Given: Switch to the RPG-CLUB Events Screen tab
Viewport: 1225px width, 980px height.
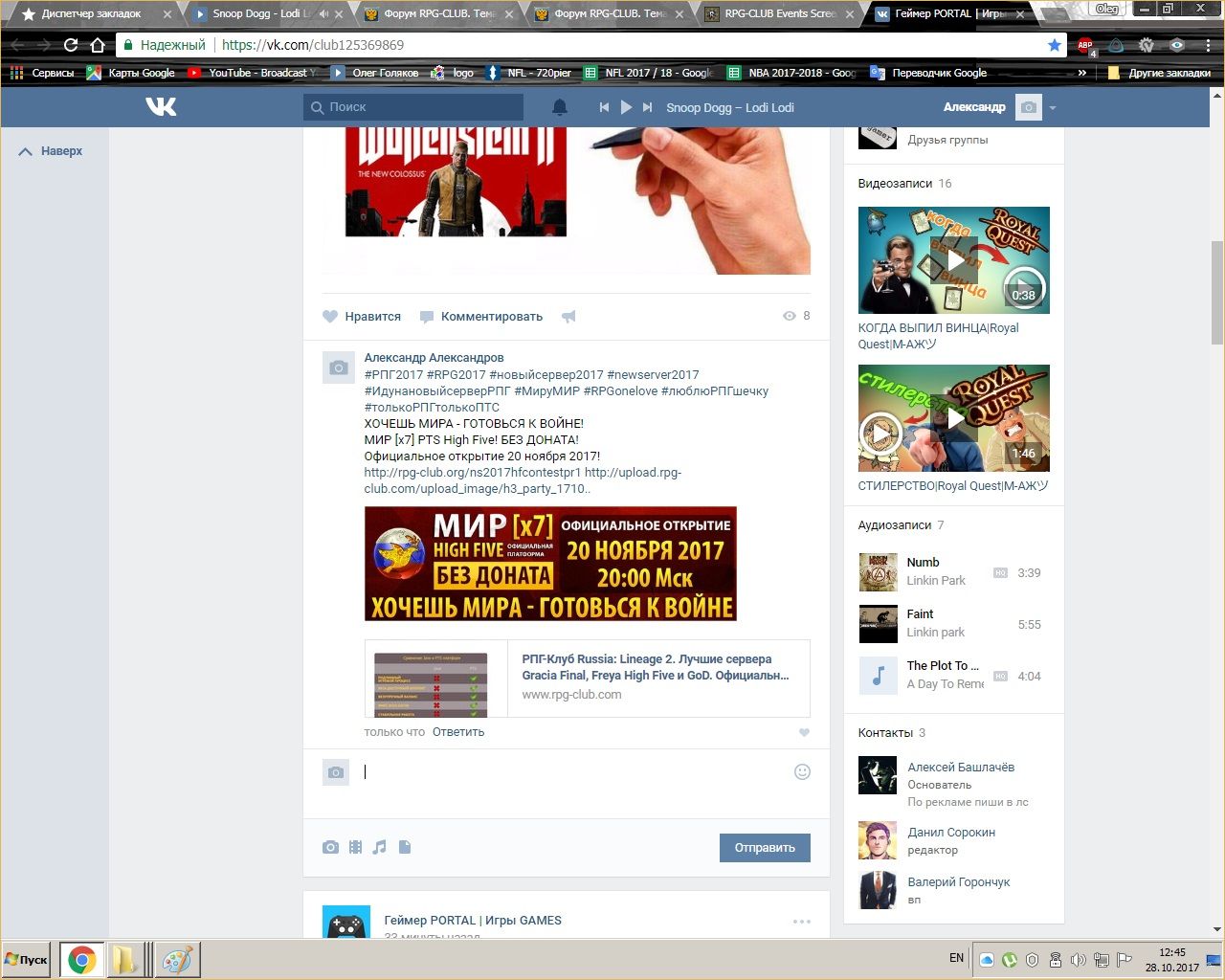Looking at the screenshot, I should click(780, 14).
